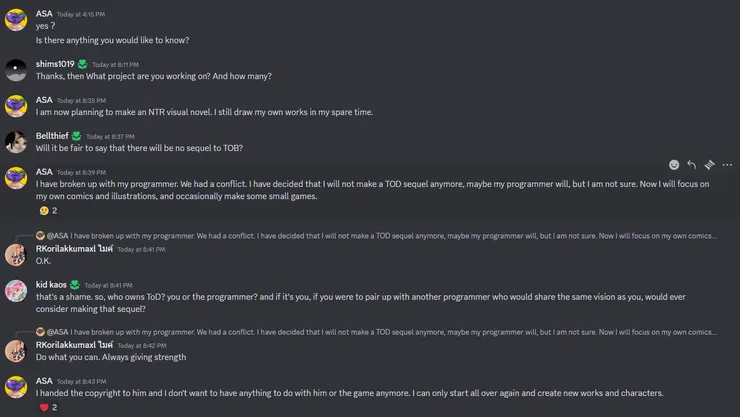
Task: Click the green role badge next to shims1019
Action: tap(83, 64)
